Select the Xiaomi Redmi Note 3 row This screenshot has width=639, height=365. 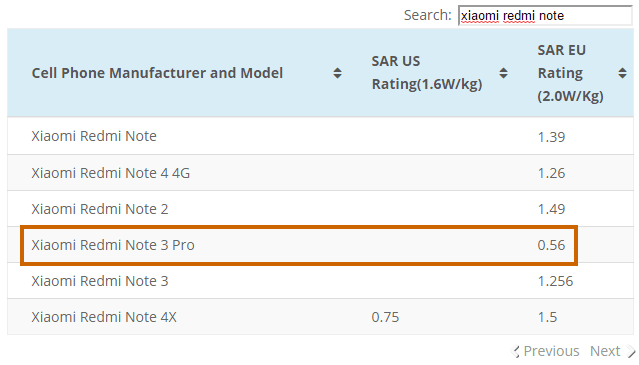coord(320,281)
